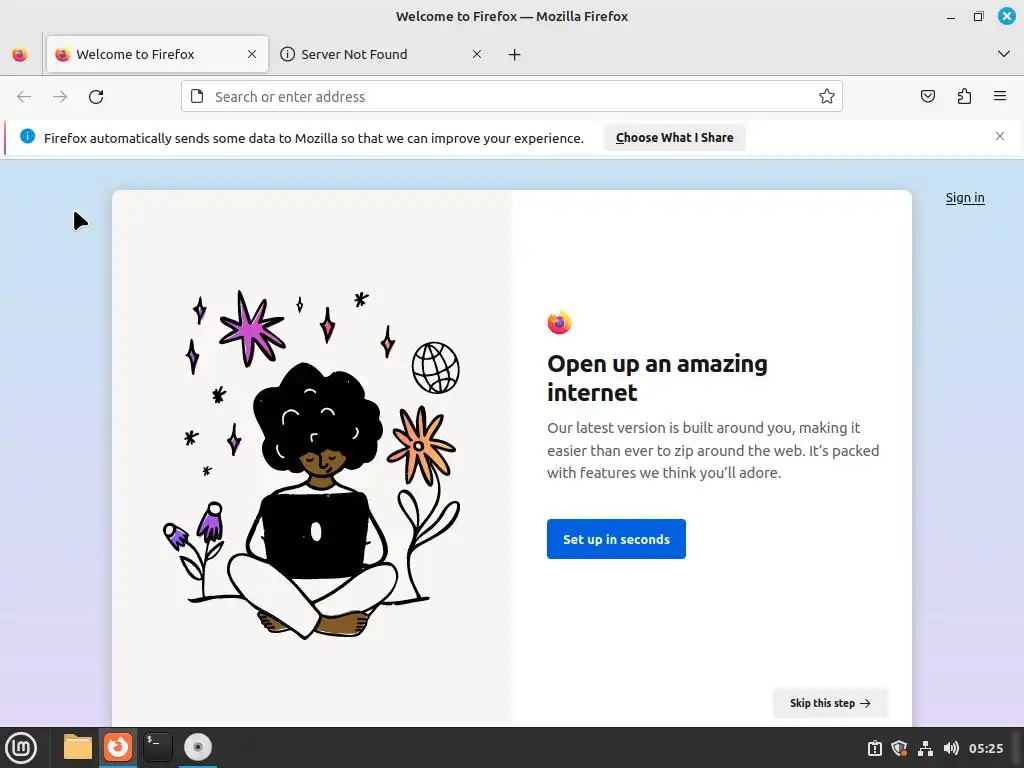Open Firefox View pinned tab icon
The image size is (1024, 768).
click(20, 54)
